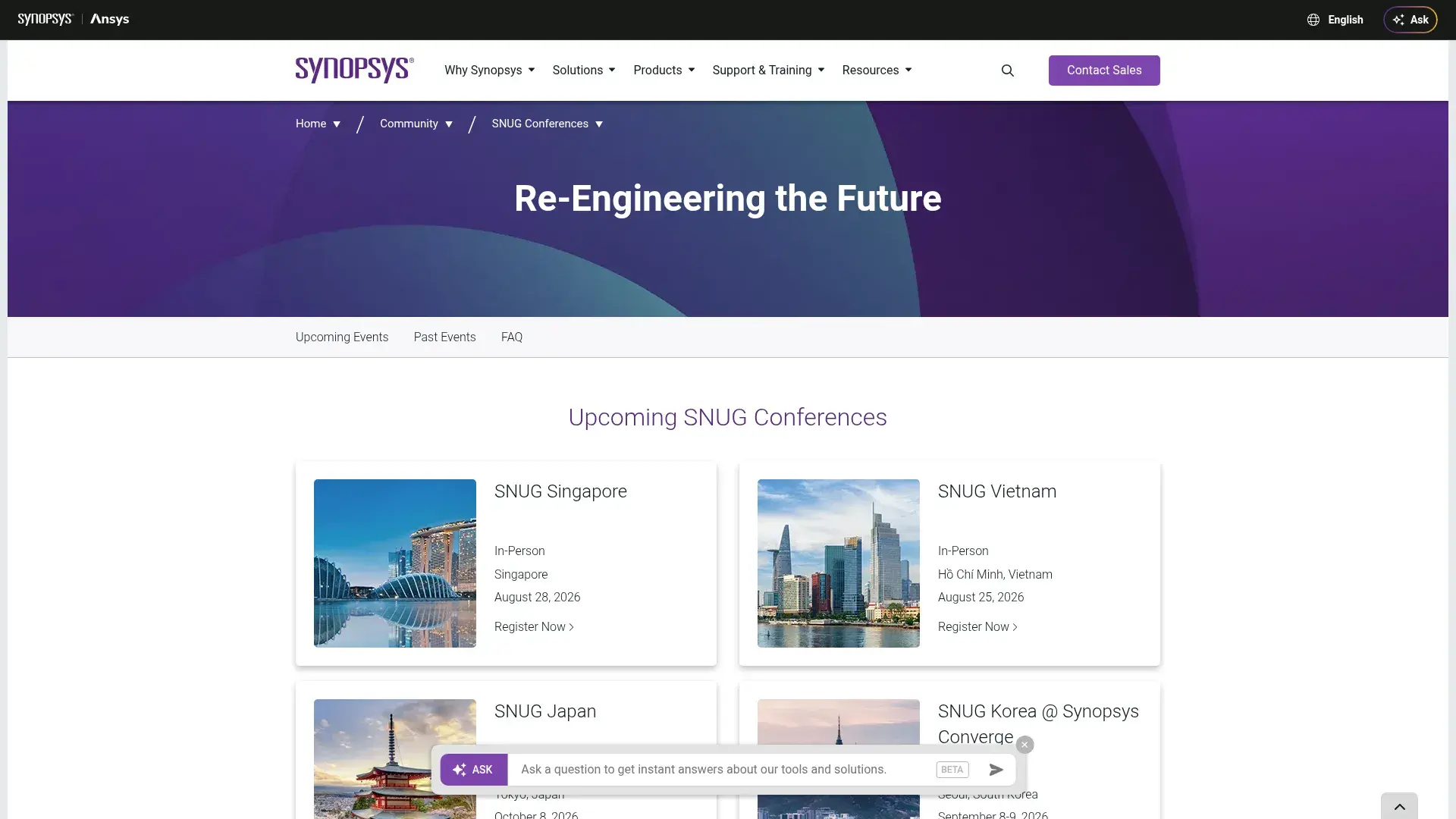
Task: Focus the ask-a-question input field
Action: (x=720, y=770)
